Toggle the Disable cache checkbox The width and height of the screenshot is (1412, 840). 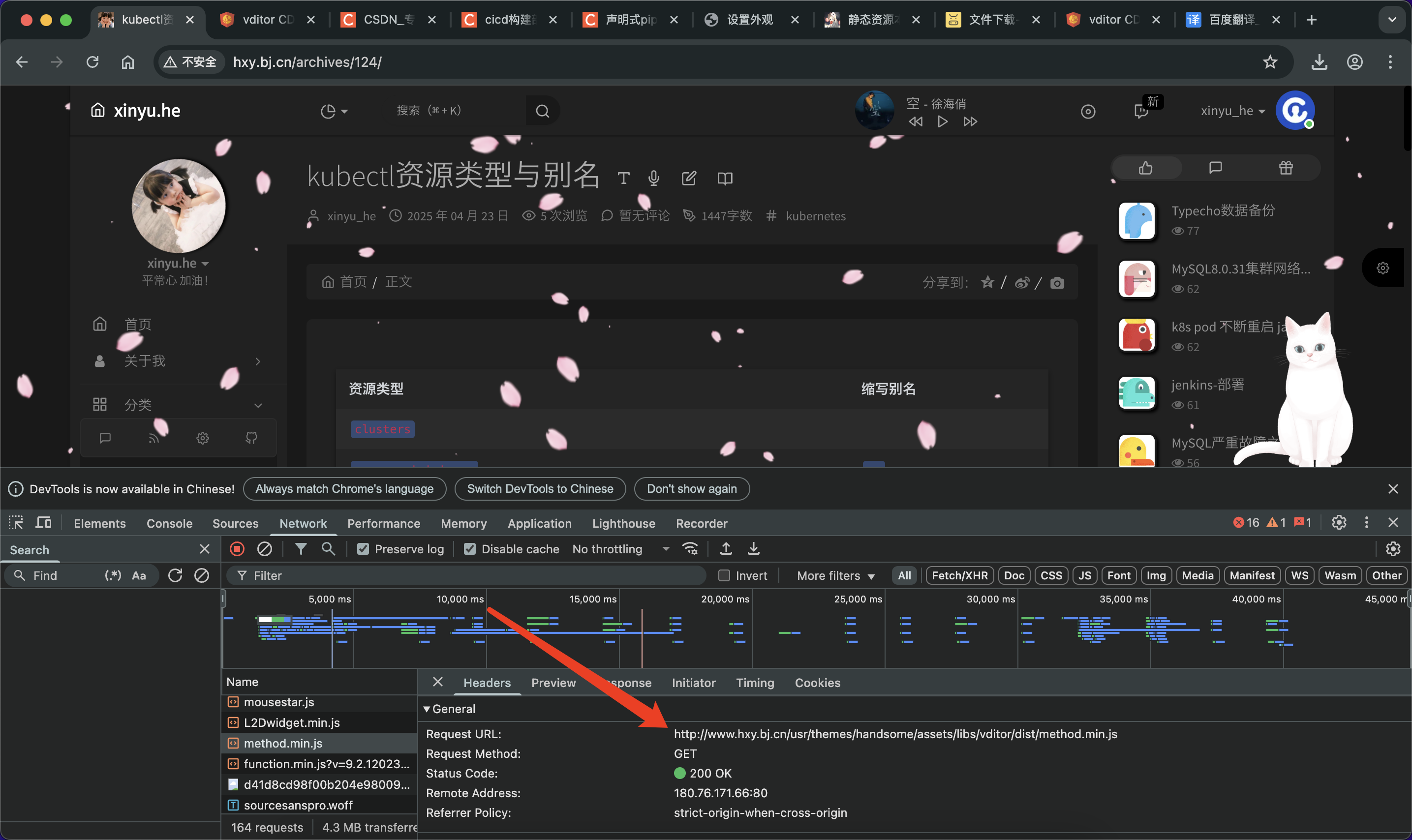470,548
